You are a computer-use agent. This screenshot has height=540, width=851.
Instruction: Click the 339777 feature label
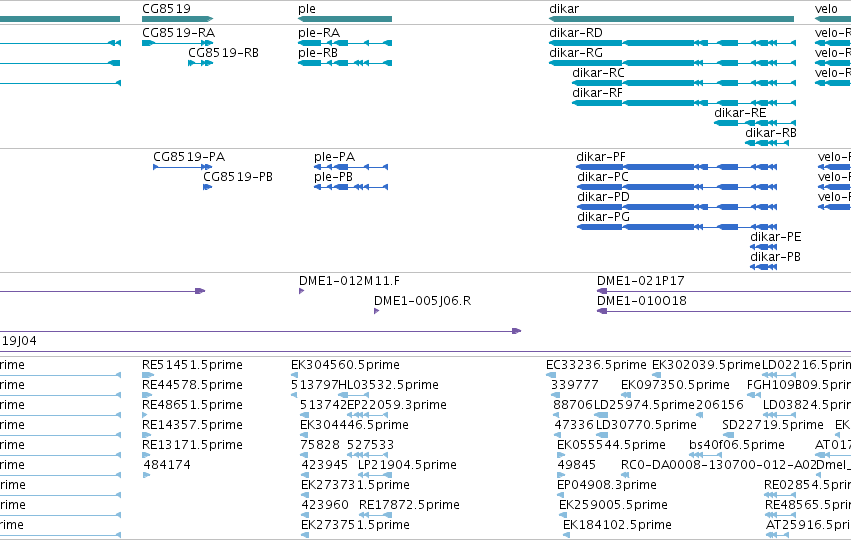tap(575, 385)
